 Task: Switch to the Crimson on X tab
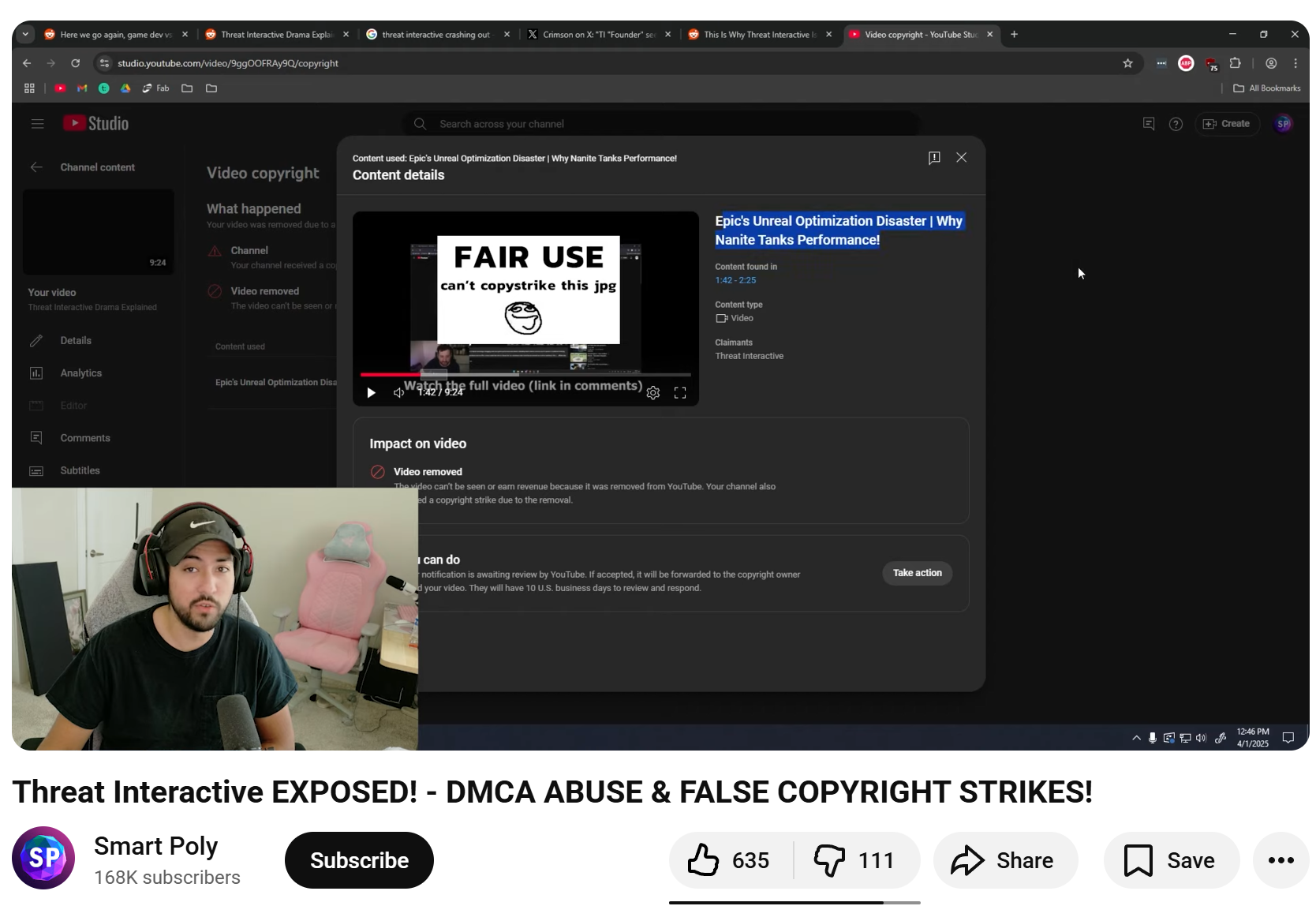(x=599, y=35)
